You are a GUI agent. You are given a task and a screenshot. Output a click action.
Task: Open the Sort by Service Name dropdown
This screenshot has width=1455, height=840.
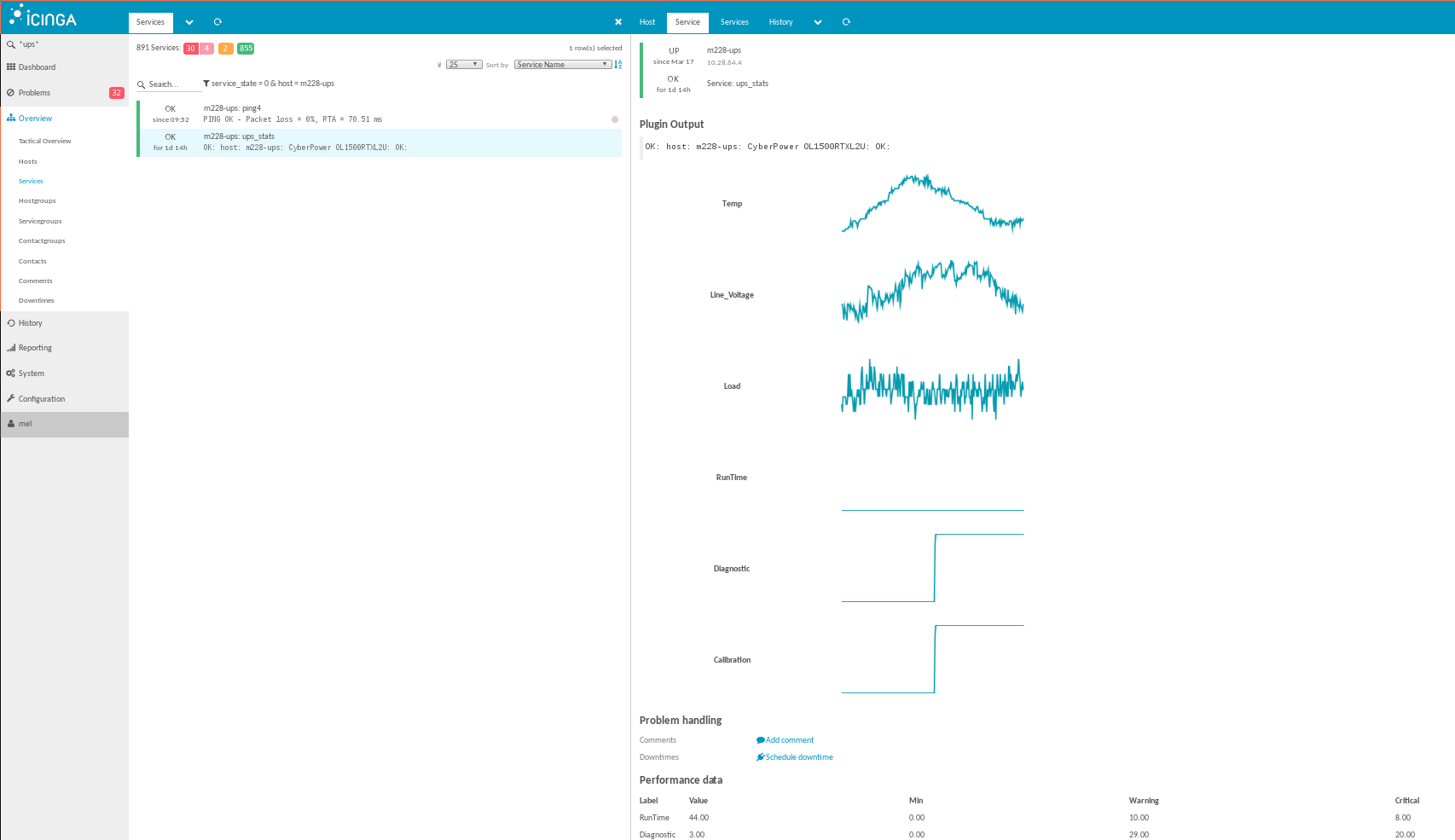tap(563, 65)
